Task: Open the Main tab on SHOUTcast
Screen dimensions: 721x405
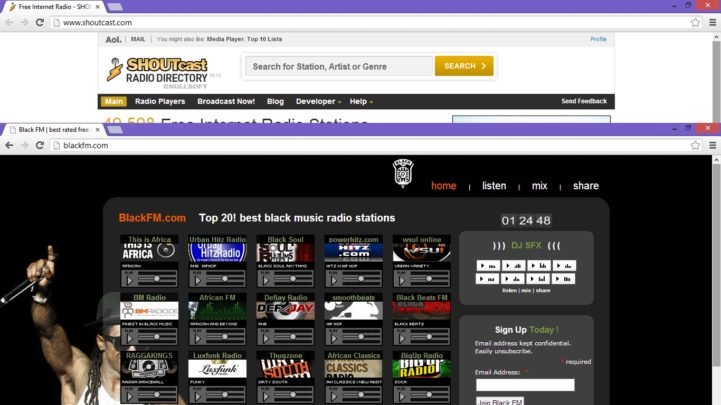Action: click(114, 102)
